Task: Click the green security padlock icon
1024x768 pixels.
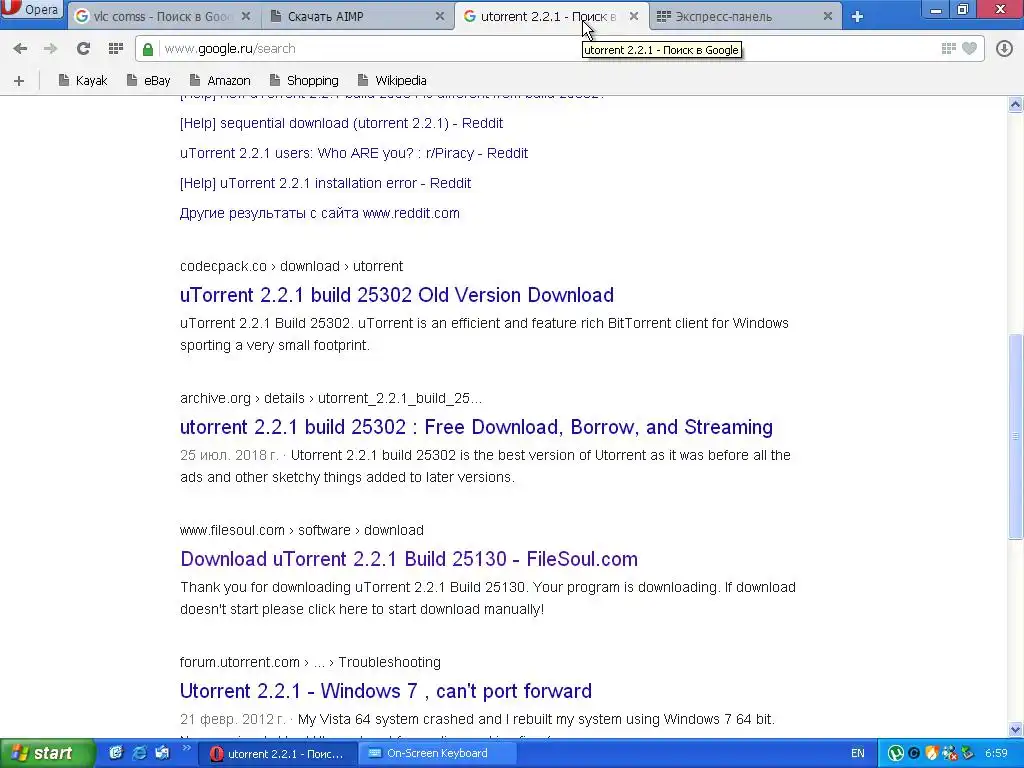Action: 148,49
